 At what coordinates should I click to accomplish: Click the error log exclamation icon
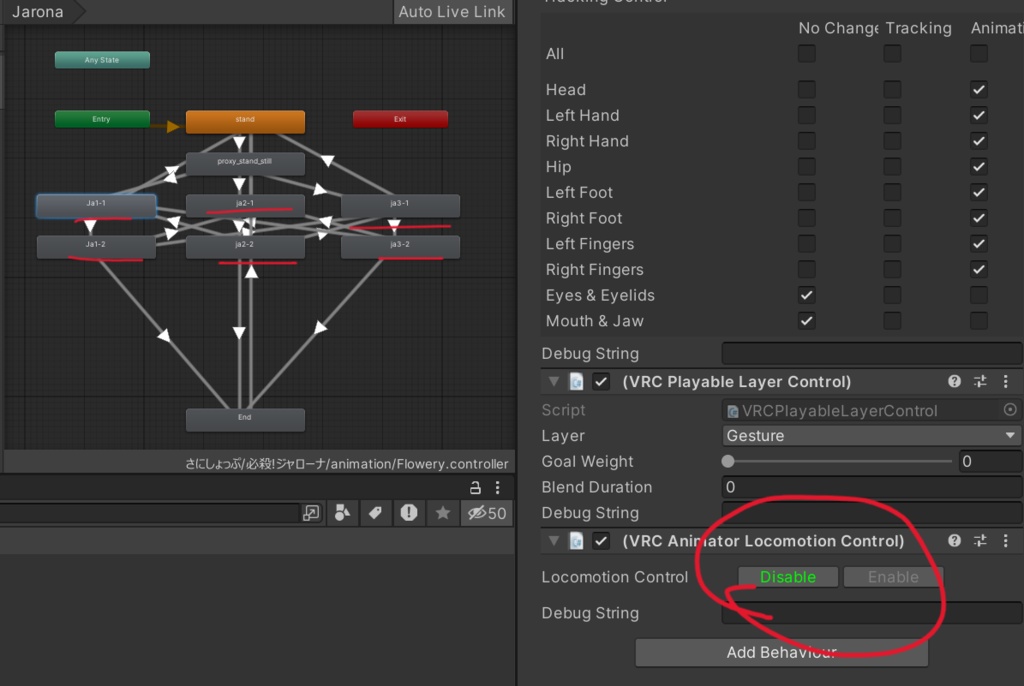pyautogui.click(x=409, y=513)
